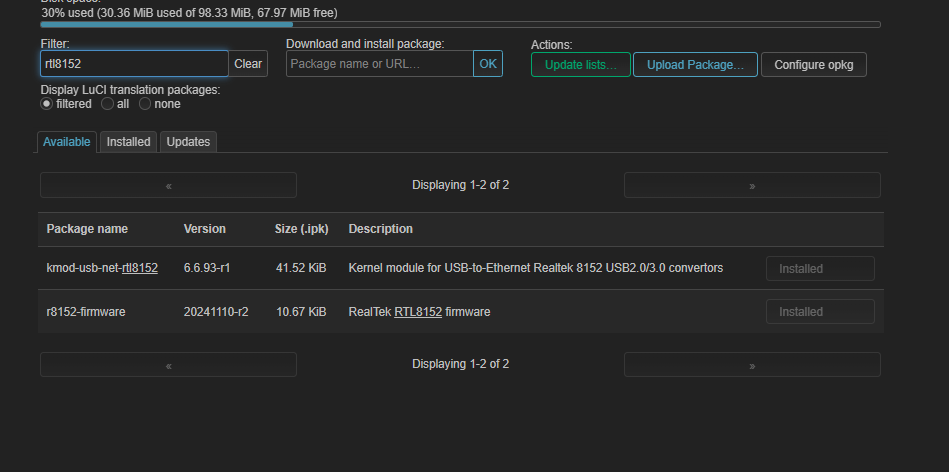Switch to the Installed tab
Image resolution: width=949 pixels, height=472 pixels.
pyautogui.click(x=128, y=142)
